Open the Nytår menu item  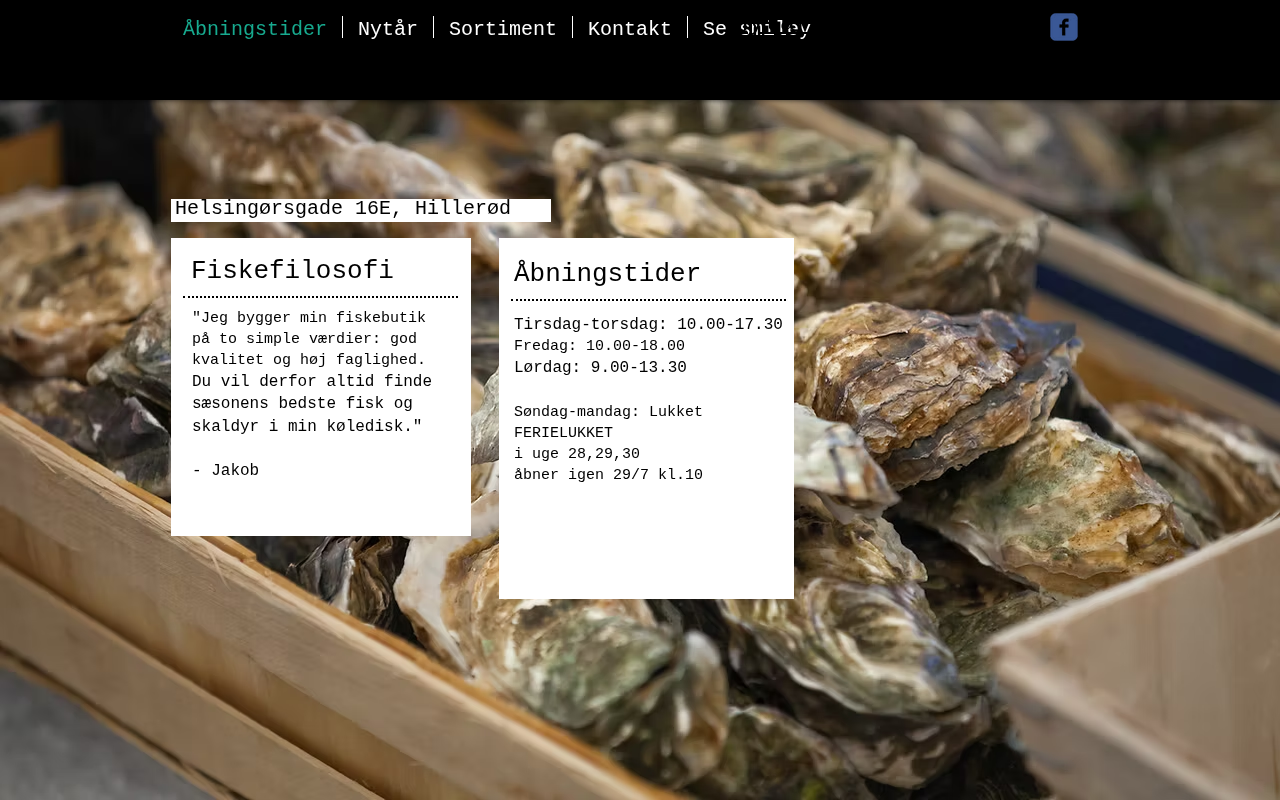tap(388, 29)
